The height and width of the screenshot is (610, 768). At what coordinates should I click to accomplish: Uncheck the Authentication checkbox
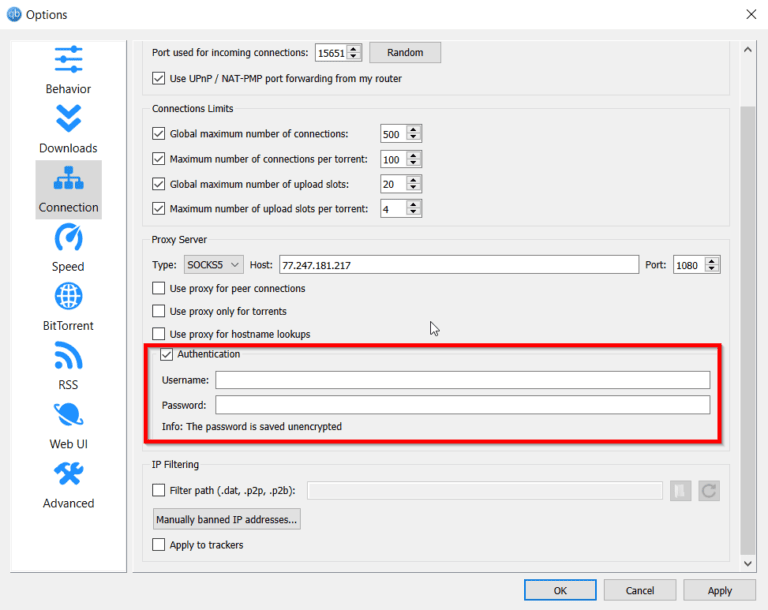click(x=167, y=354)
